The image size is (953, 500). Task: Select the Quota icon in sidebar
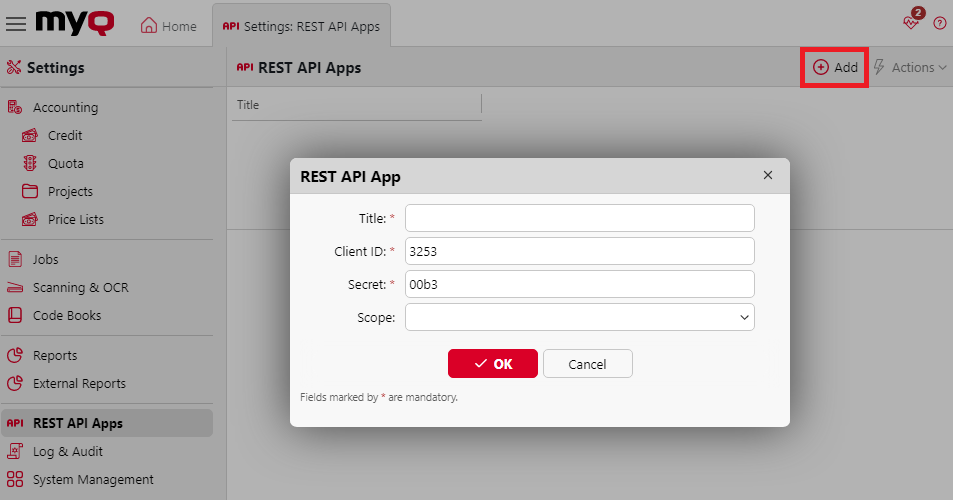(29, 163)
